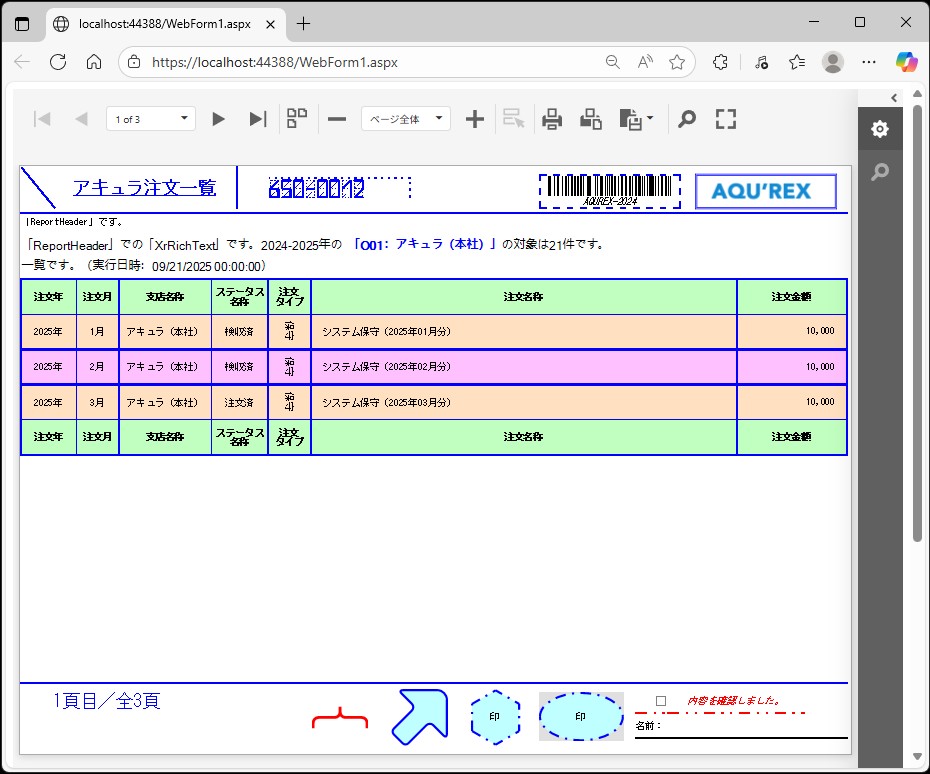Go to the next report page
The width and height of the screenshot is (930, 774).
click(218, 119)
